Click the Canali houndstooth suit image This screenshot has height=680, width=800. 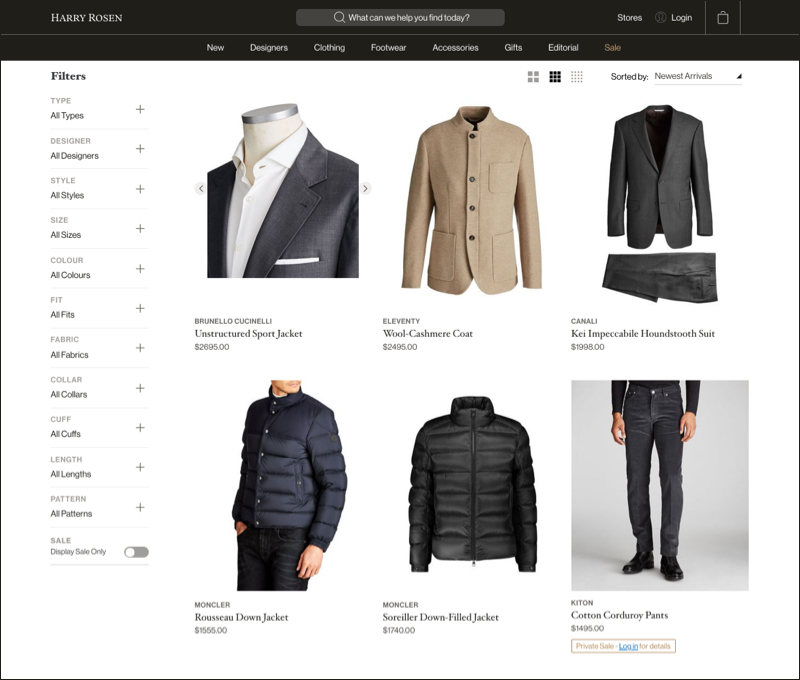660,203
